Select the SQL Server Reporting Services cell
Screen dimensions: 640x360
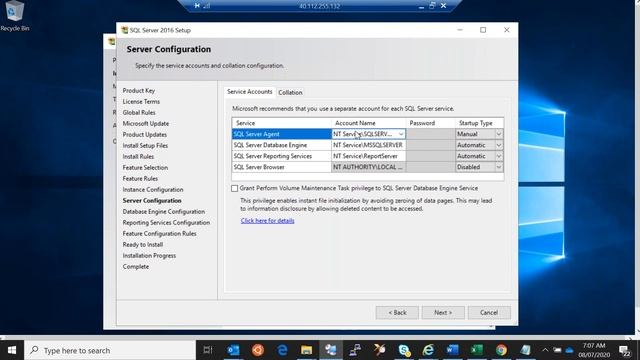tap(282, 156)
